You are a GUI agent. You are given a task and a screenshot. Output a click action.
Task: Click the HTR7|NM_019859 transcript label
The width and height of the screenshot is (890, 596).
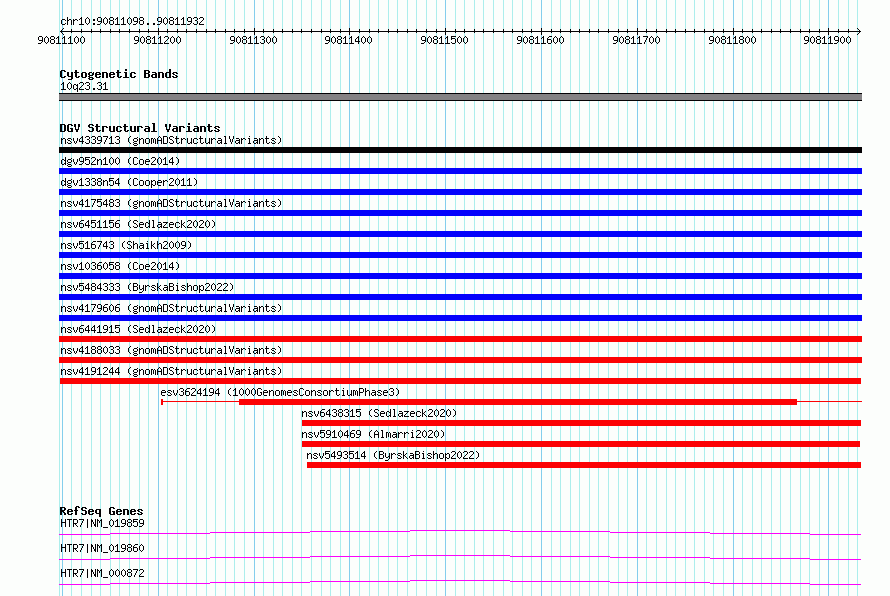pyautogui.click(x=102, y=523)
